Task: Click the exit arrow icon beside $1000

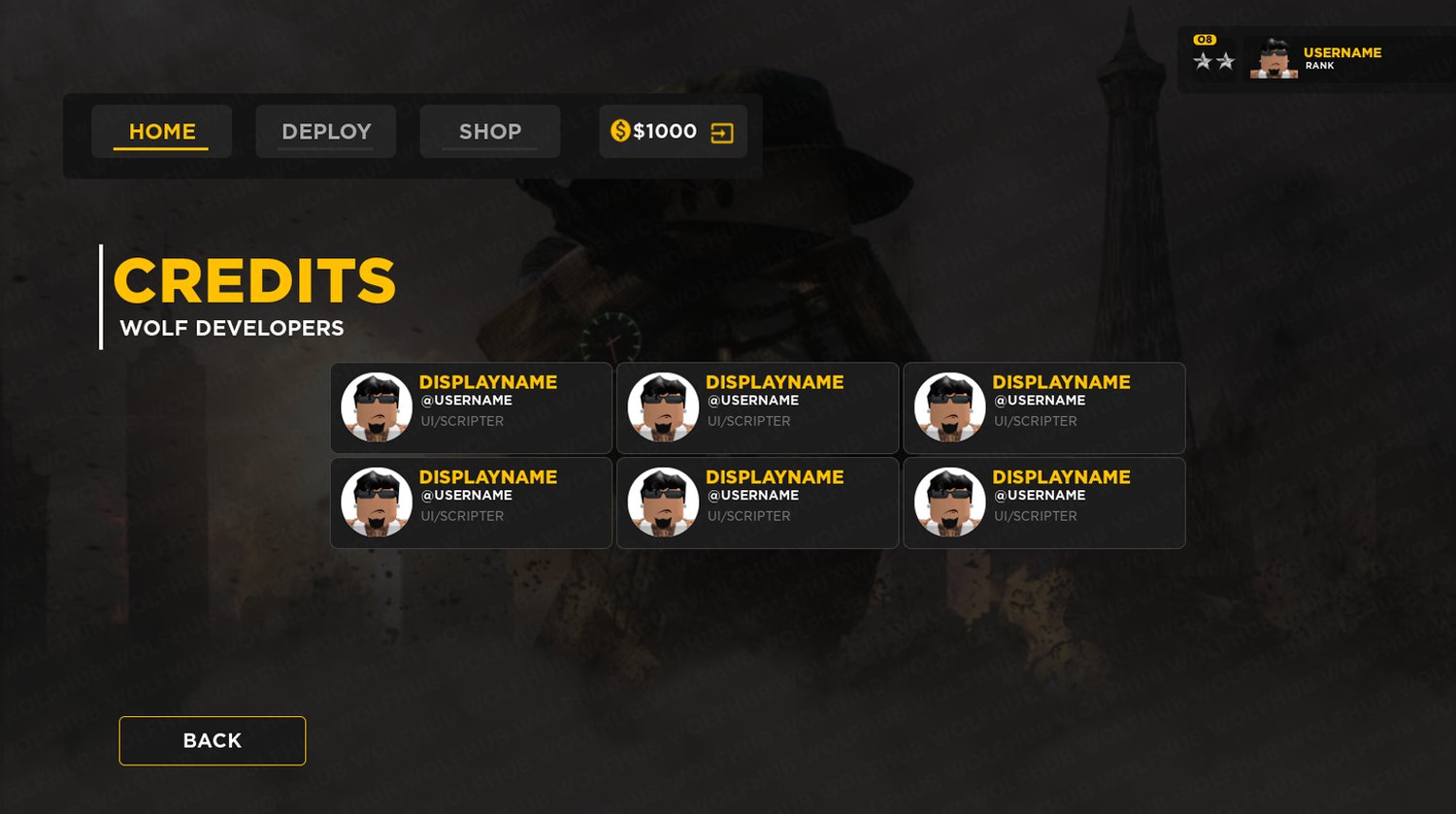Action: click(722, 133)
